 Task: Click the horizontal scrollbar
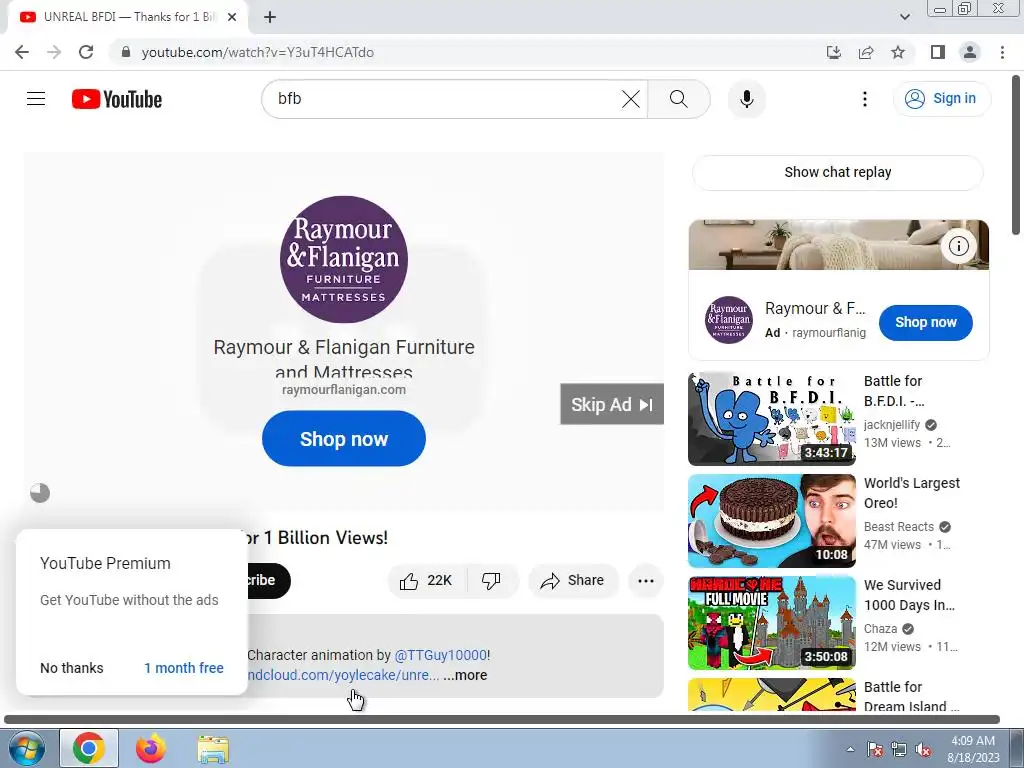[502, 720]
